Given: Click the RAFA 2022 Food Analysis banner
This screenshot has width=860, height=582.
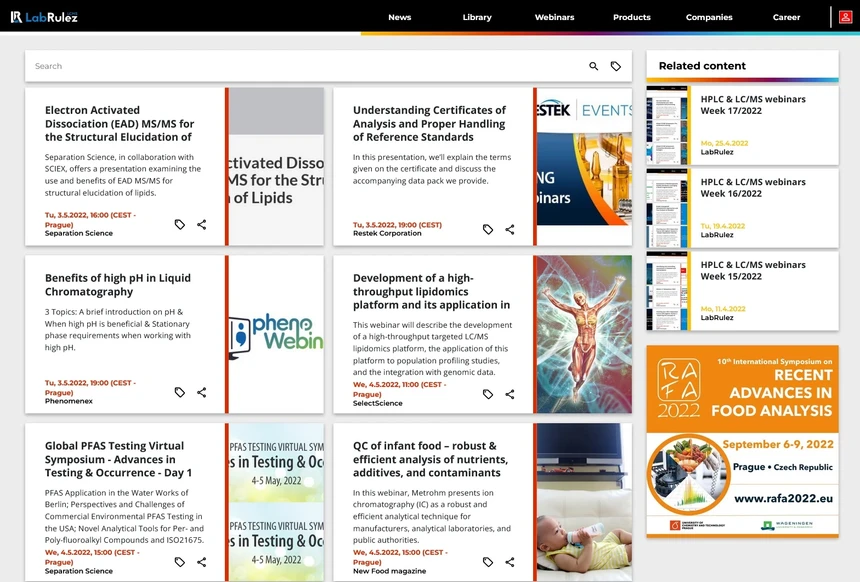Looking at the screenshot, I should [743, 441].
